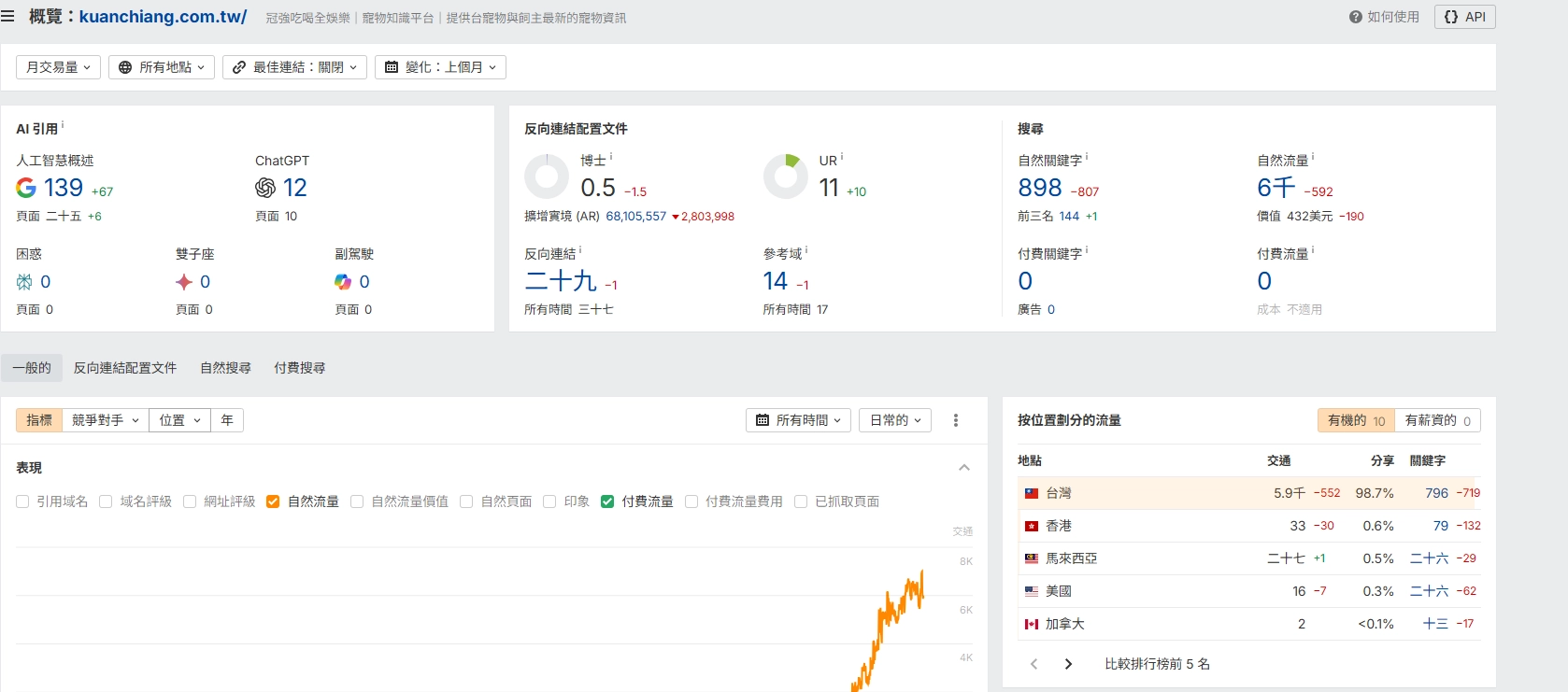Click the ChatGPT logo icon

point(265,188)
